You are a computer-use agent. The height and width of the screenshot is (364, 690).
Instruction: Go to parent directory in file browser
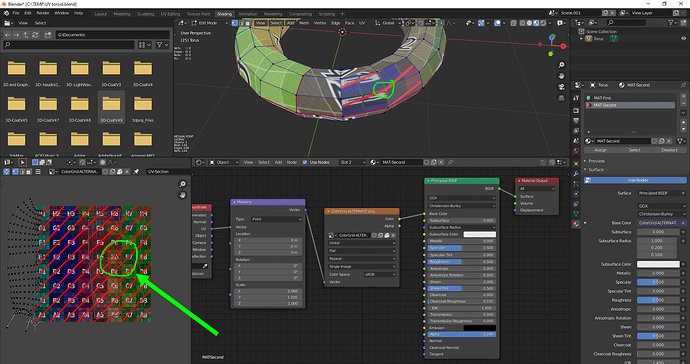26,34
